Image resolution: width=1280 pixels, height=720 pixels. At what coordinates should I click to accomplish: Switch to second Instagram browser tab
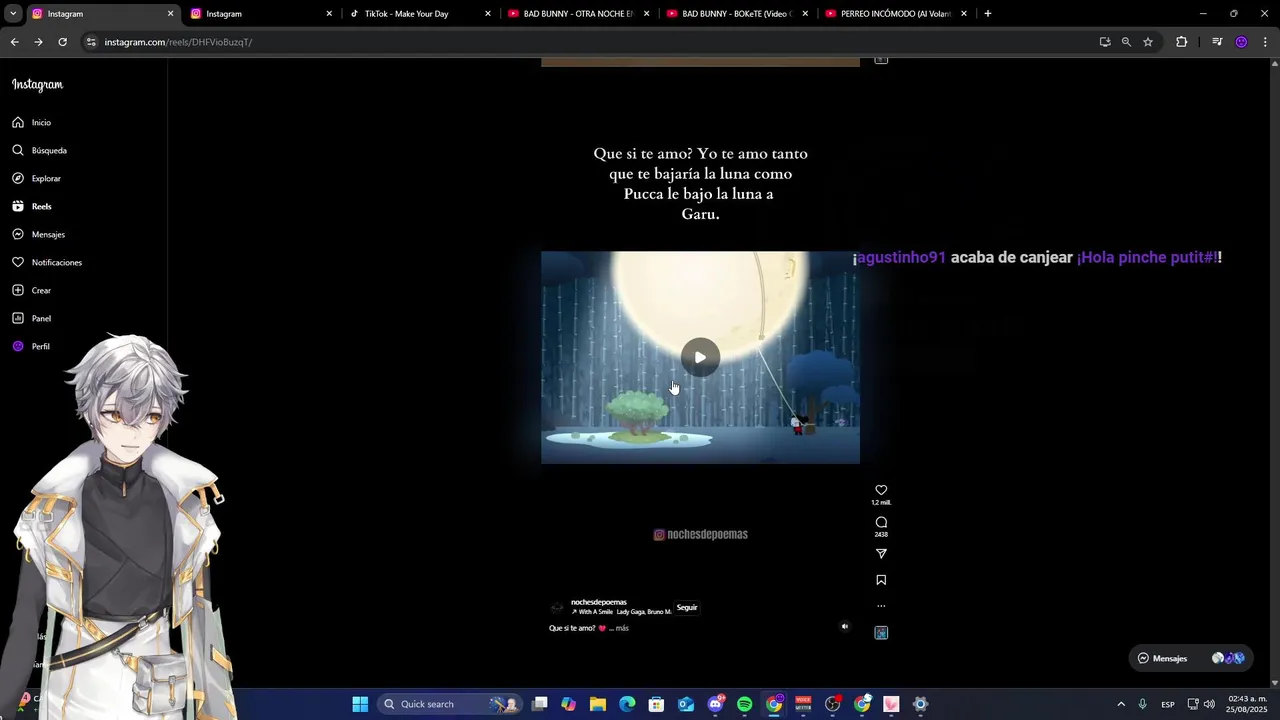point(260,14)
